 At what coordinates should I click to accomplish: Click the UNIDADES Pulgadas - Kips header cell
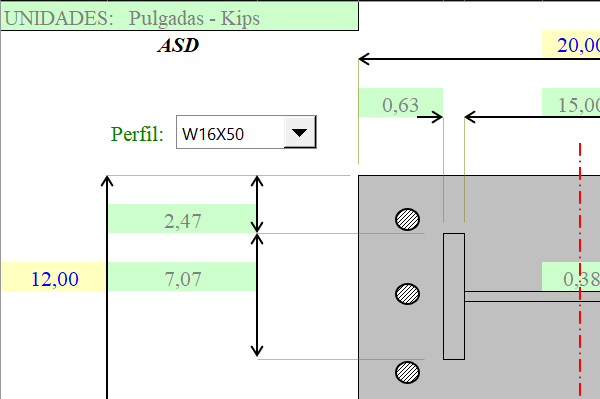point(179,16)
